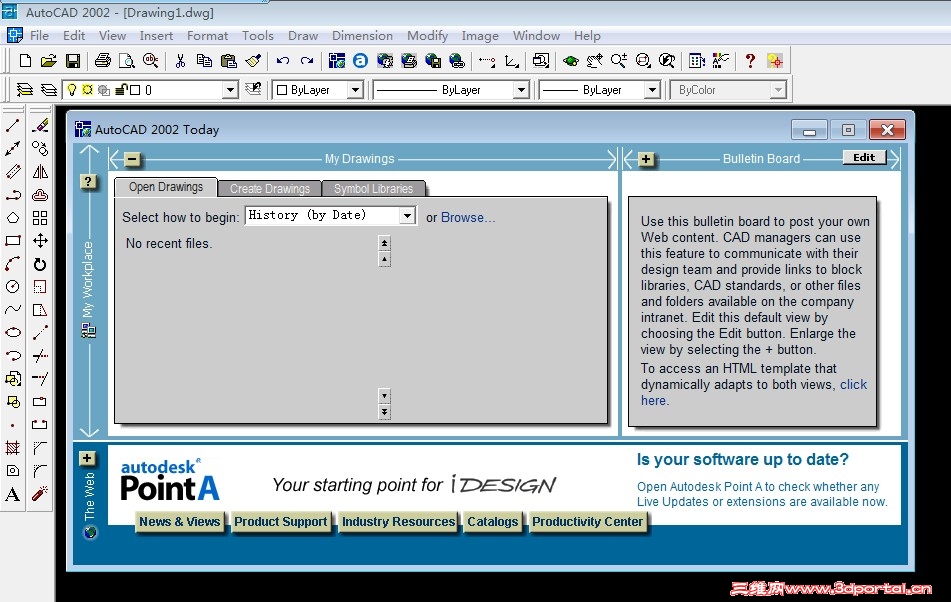Click the Undo arrow icon
This screenshot has height=602, width=951.
coord(283,61)
